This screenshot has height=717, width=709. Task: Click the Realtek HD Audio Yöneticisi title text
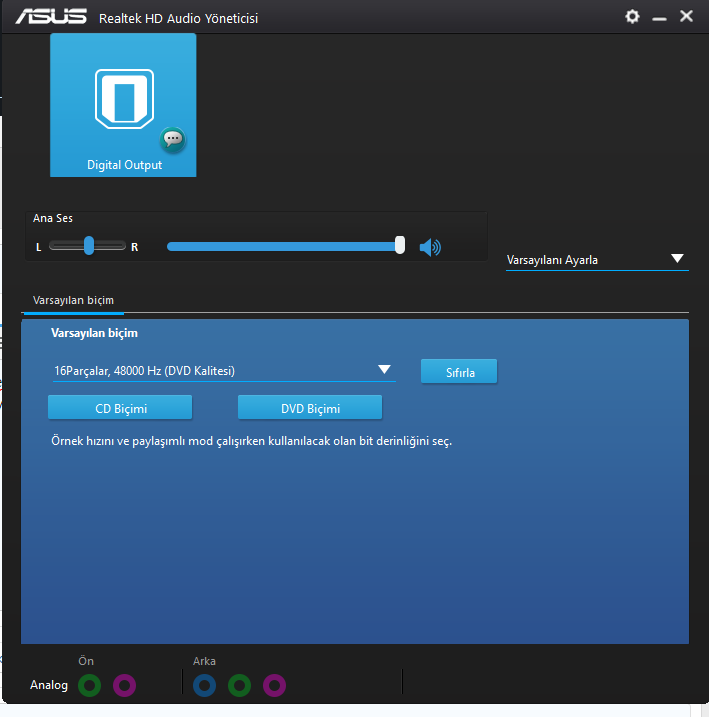coord(178,18)
